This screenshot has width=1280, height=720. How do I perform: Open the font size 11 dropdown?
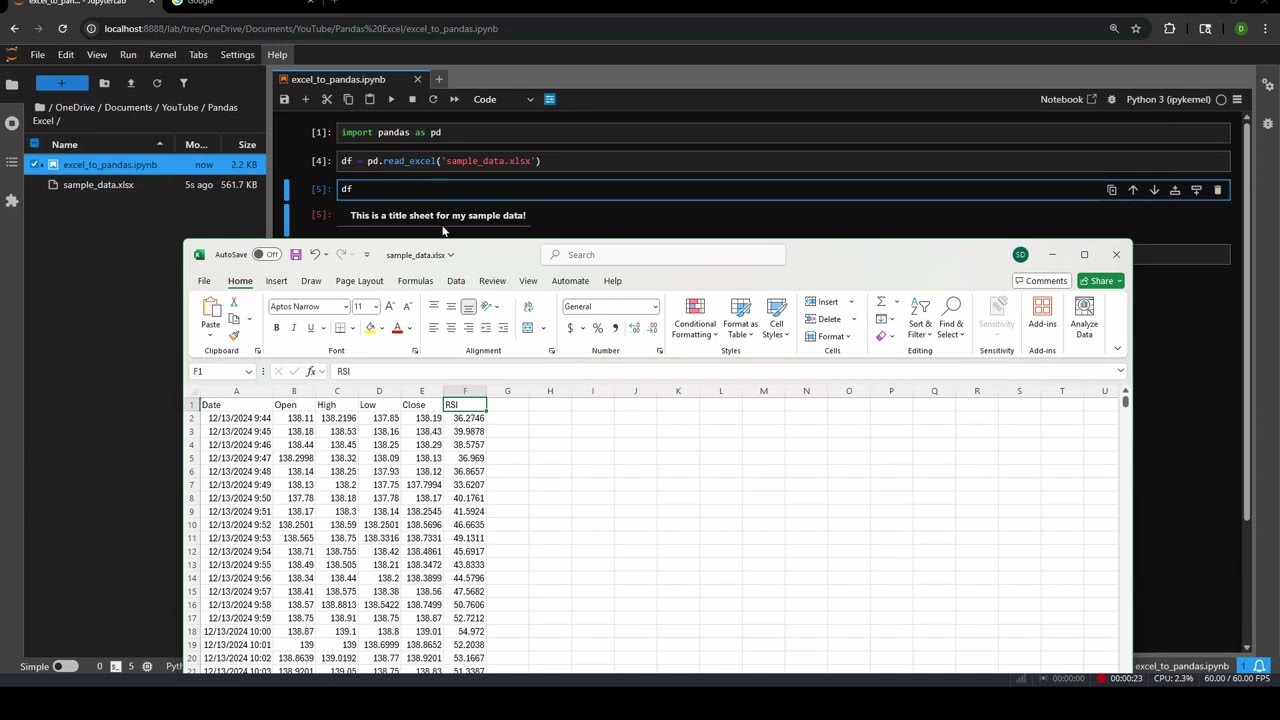(x=376, y=307)
